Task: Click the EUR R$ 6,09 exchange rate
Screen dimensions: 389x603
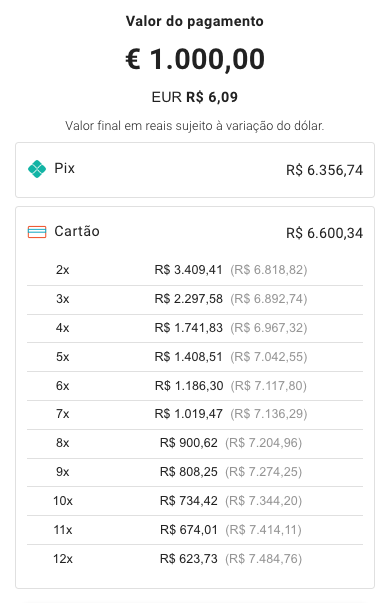Action: 194,97
